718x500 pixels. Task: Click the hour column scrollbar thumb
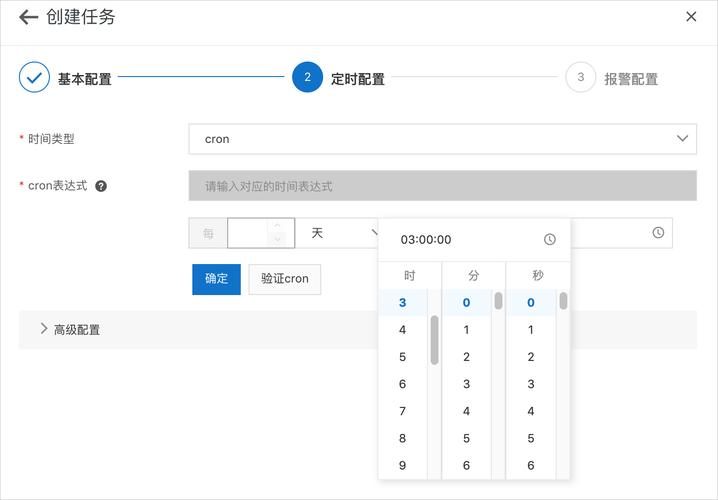[x=435, y=340]
